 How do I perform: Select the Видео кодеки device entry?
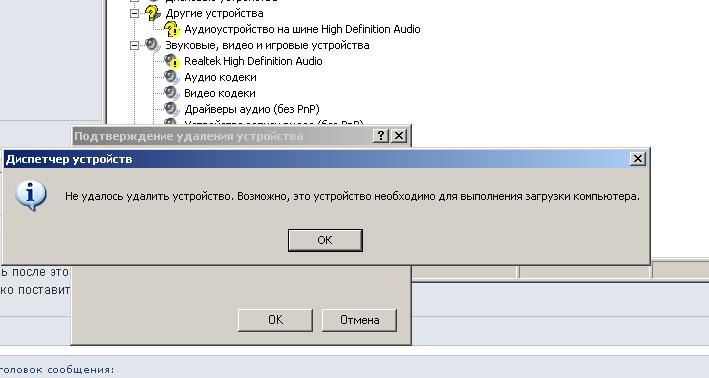pos(220,93)
